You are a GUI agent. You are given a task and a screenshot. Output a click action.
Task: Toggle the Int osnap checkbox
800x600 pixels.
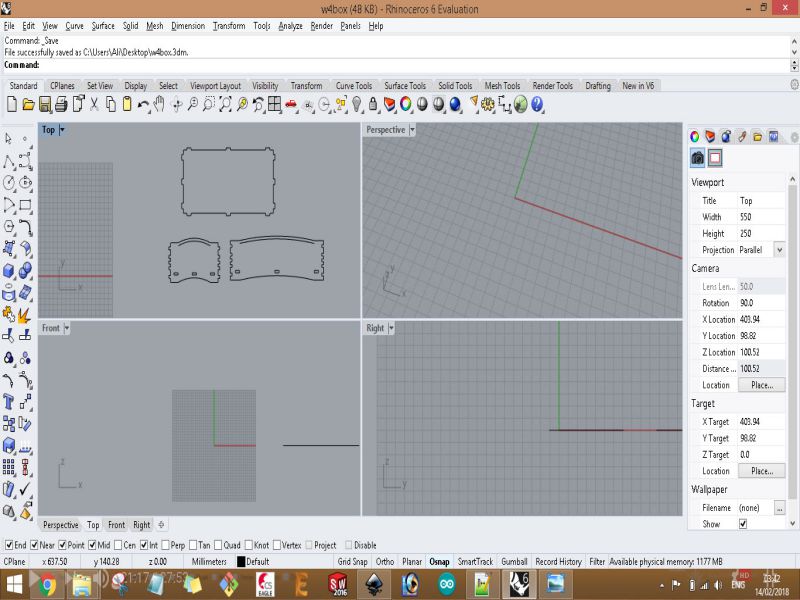[x=144, y=545]
